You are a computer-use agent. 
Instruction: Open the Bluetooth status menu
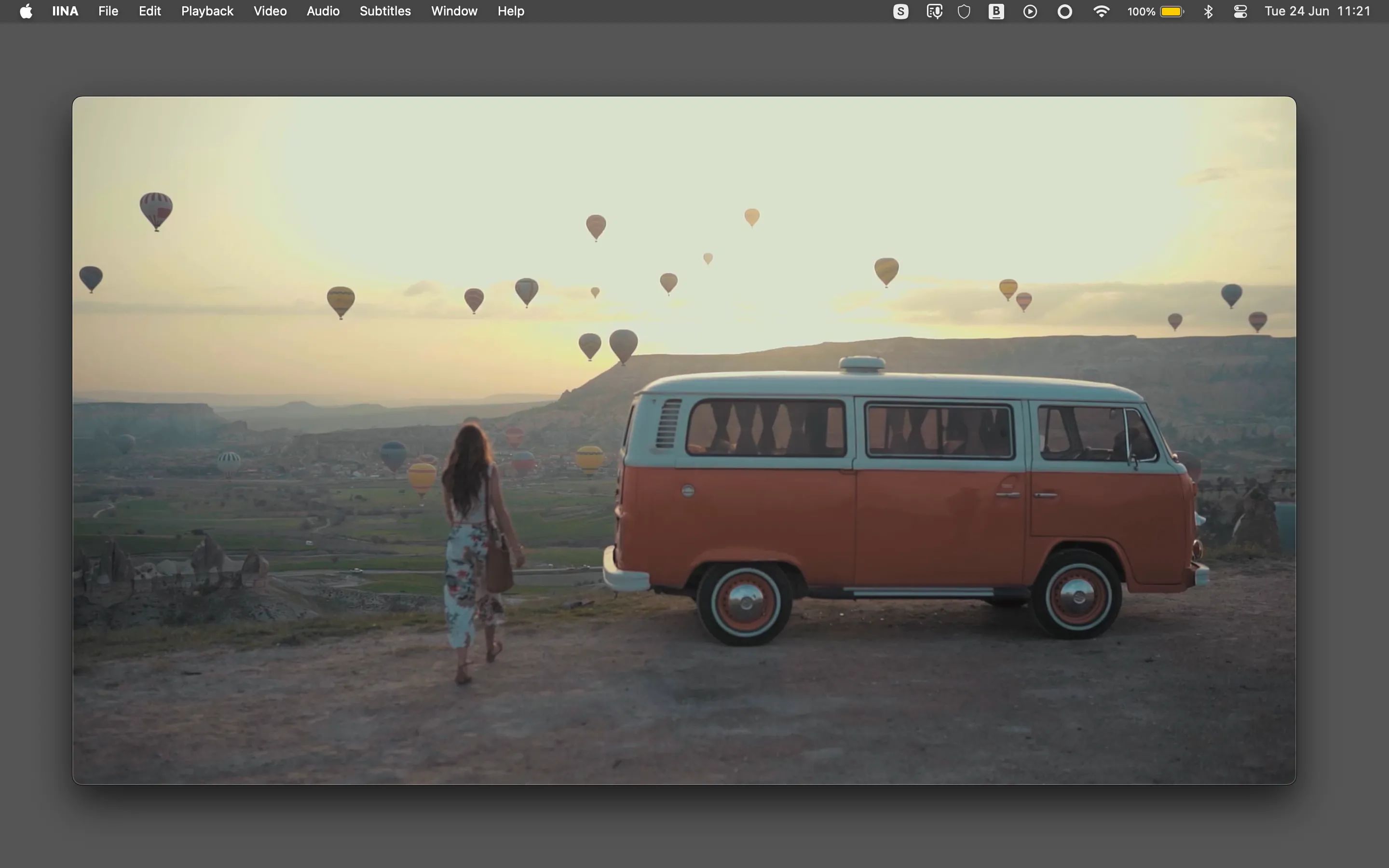1208,11
